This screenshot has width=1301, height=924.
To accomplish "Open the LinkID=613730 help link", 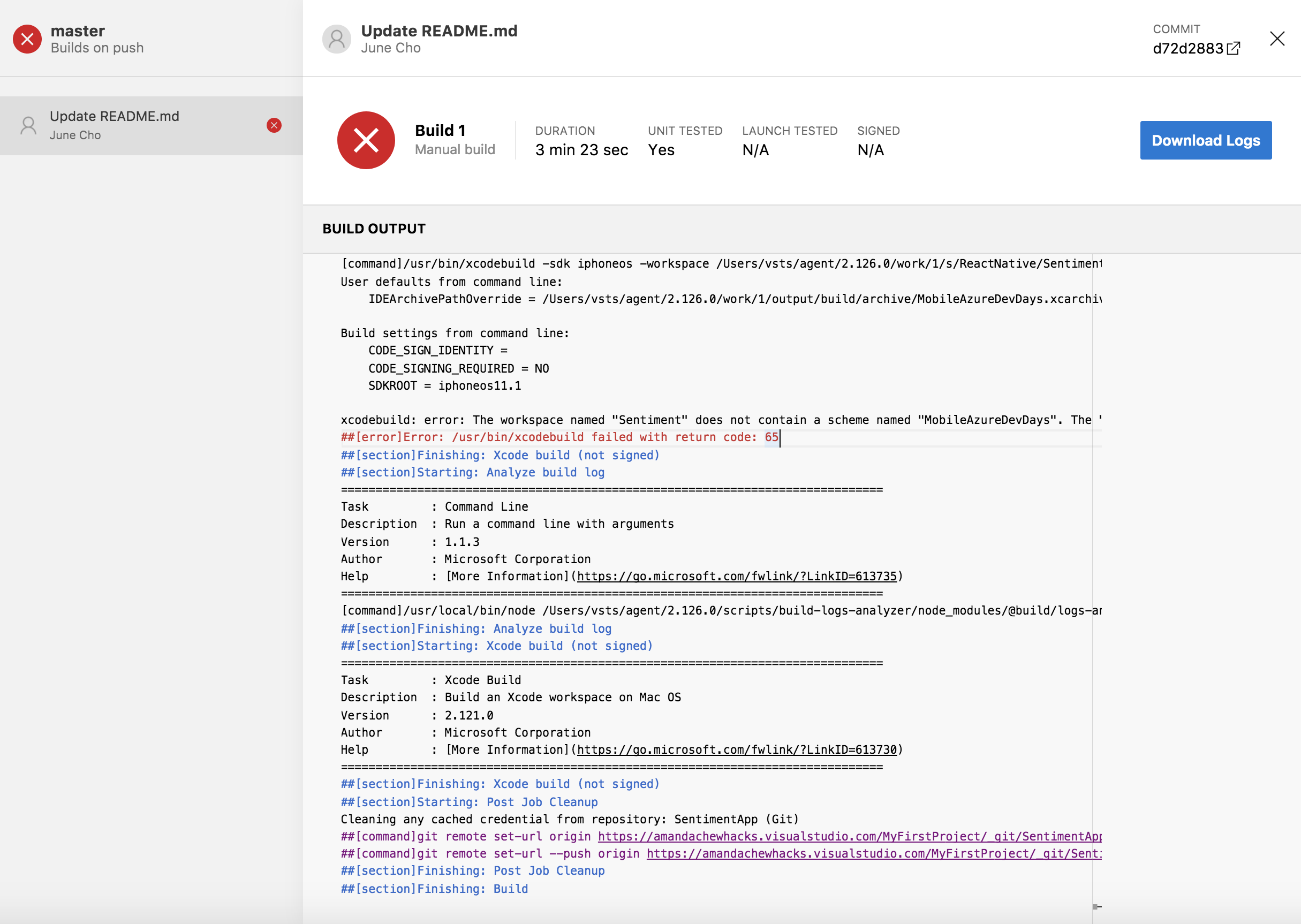I will tap(737, 750).
